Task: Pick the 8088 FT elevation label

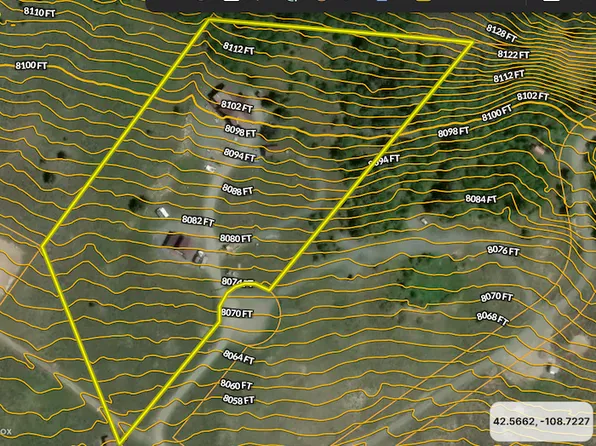Action: (238, 189)
